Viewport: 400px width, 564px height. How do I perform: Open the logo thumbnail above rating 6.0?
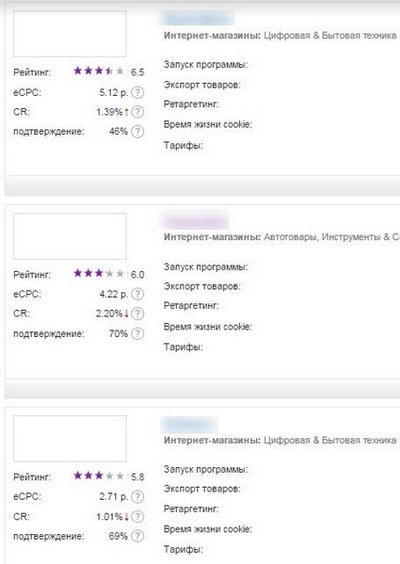pyautogui.click(x=70, y=236)
